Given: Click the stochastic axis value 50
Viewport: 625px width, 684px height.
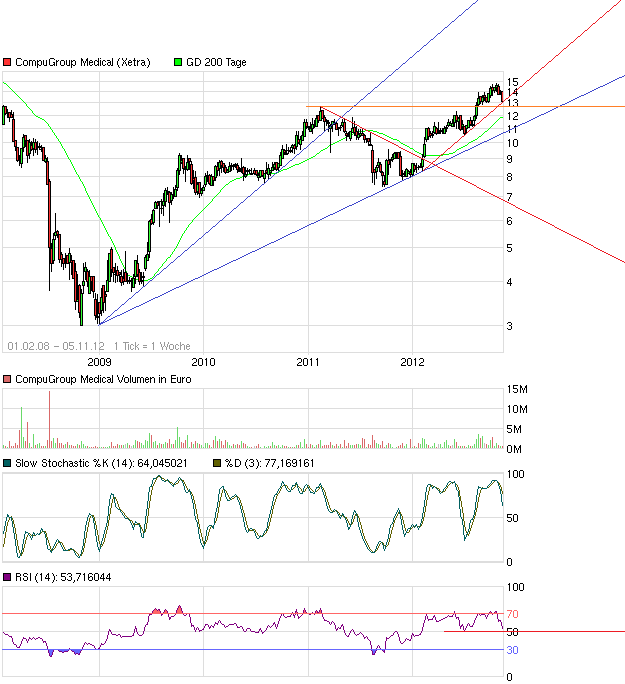Looking at the screenshot, I should point(512,518).
